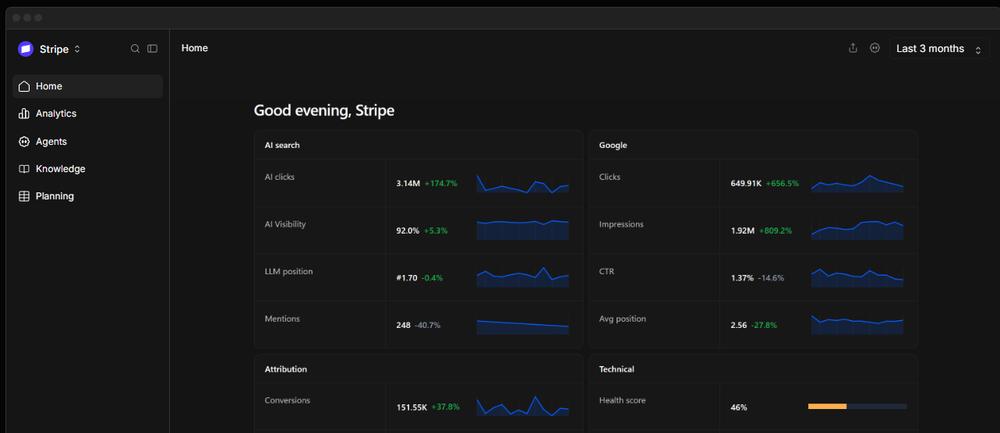The image size is (1000, 433).
Task: Open the Conversions sparkline chart
Action: tap(522, 406)
